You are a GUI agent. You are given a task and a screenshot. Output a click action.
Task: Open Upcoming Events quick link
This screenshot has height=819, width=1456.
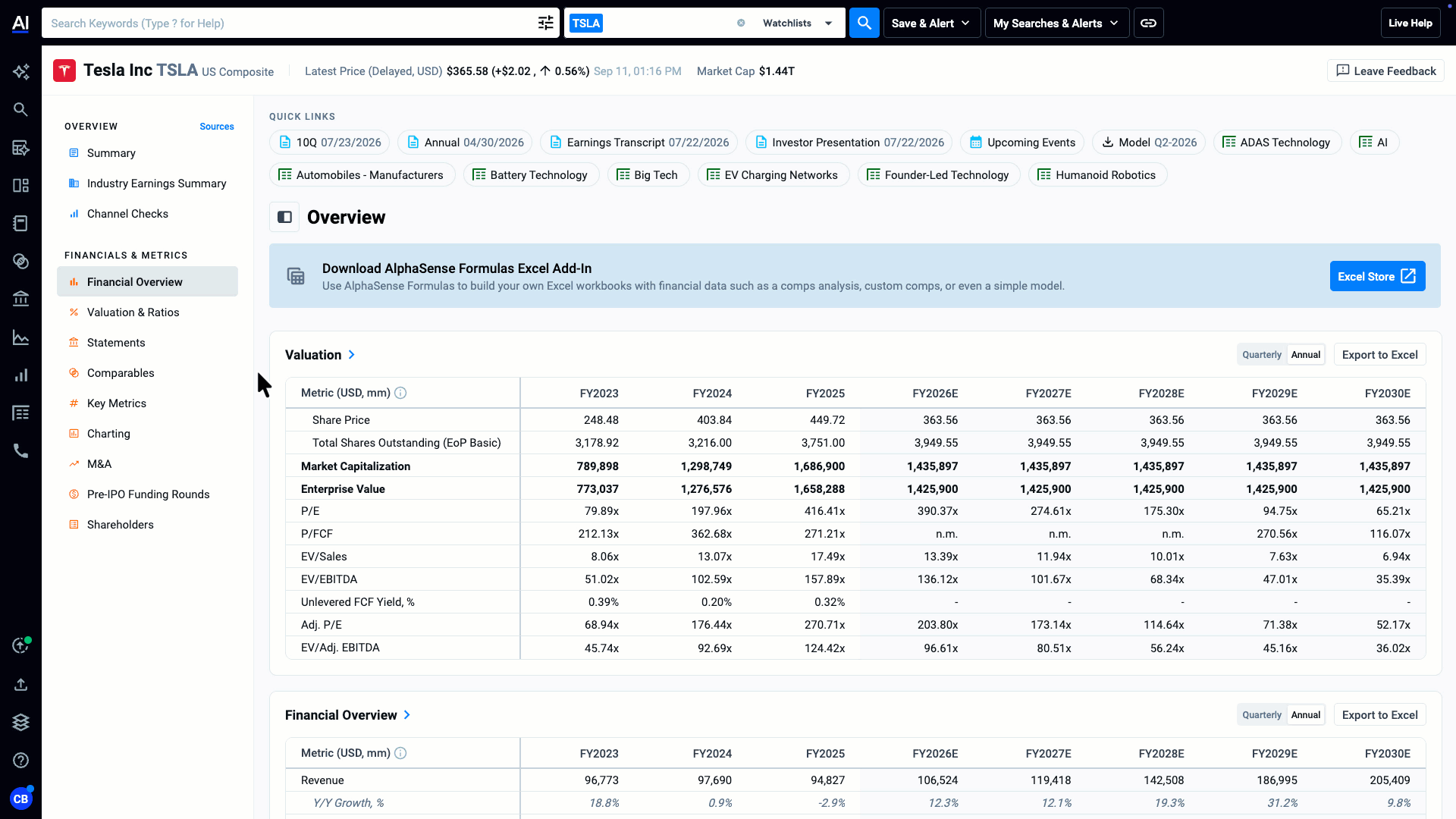point(1022,143)
